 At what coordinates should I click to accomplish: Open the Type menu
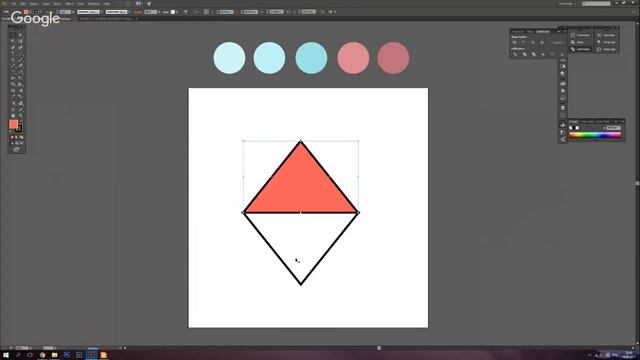click(46, 4)
